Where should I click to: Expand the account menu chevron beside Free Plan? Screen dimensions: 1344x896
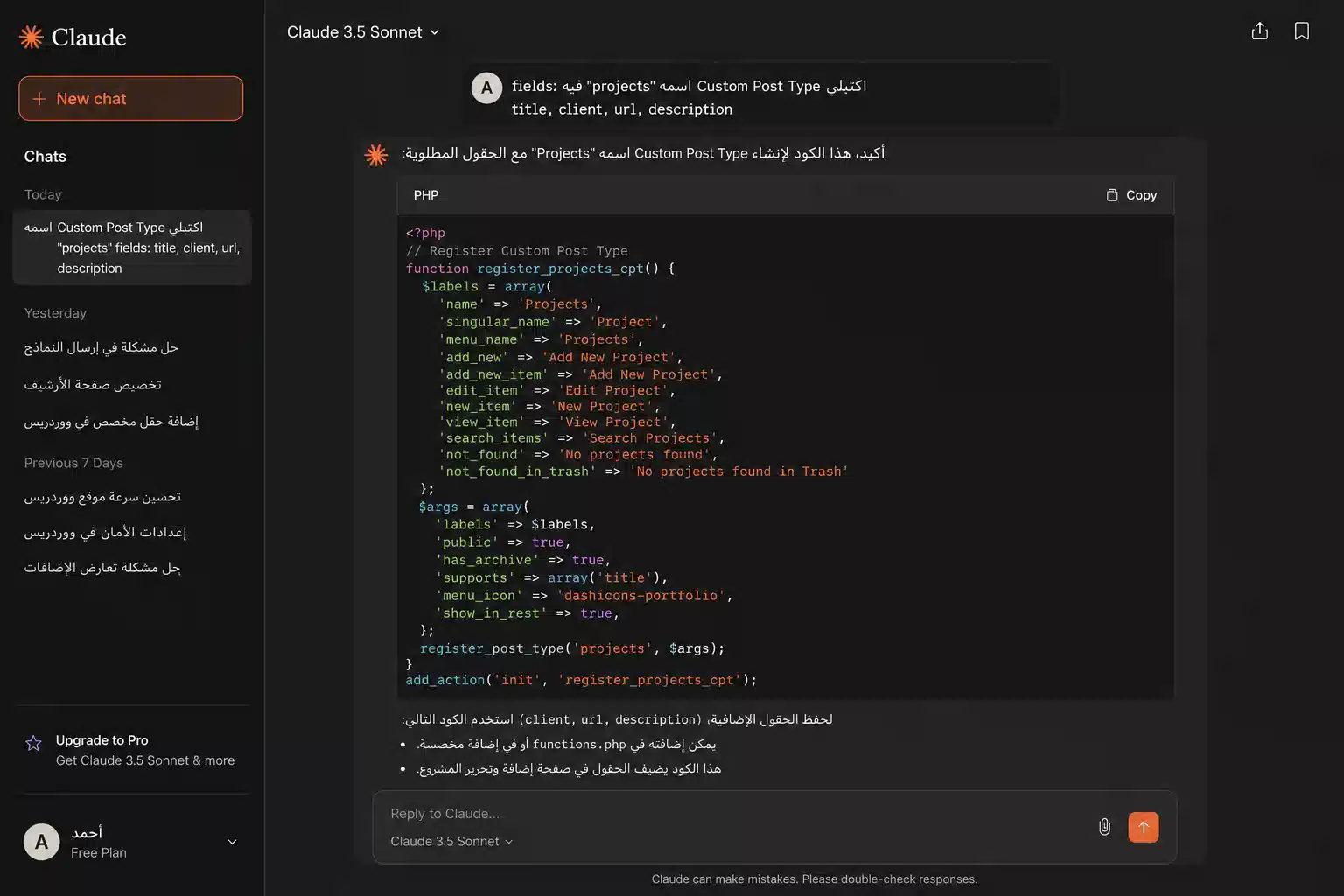point(232,842)
